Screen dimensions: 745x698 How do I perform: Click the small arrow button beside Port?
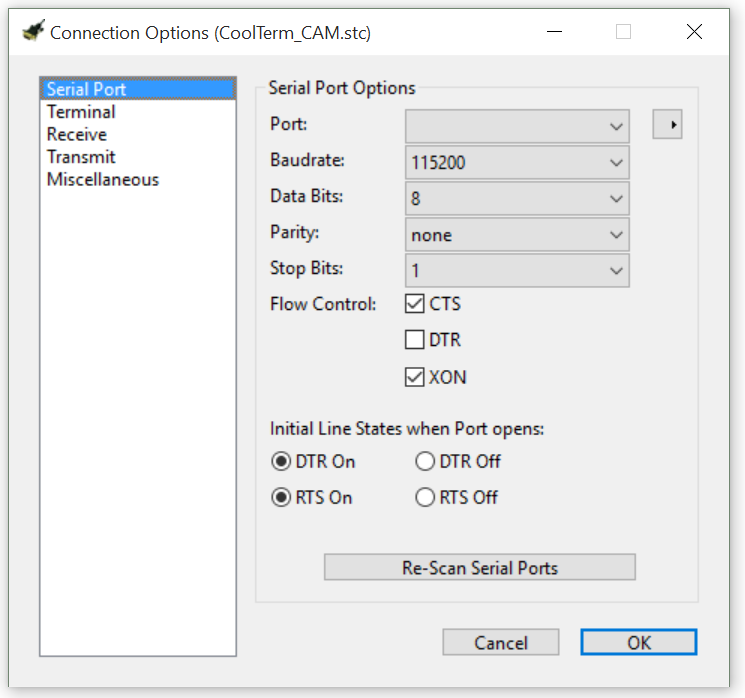pyautogui.click(x=667, y=124)
